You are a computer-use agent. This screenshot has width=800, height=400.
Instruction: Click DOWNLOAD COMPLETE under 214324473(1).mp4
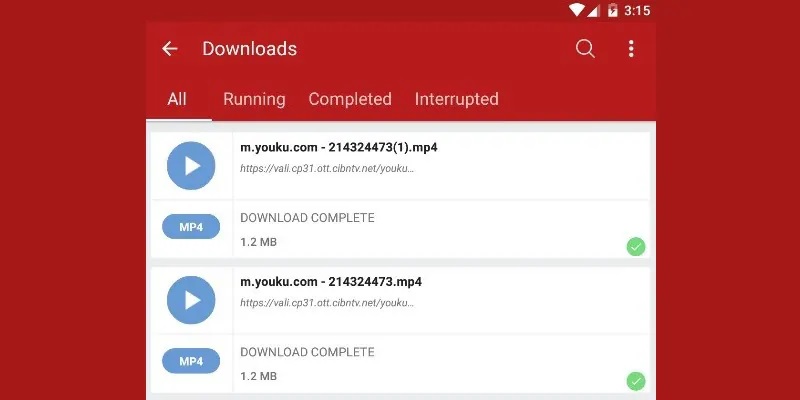(x=307, y=218)
